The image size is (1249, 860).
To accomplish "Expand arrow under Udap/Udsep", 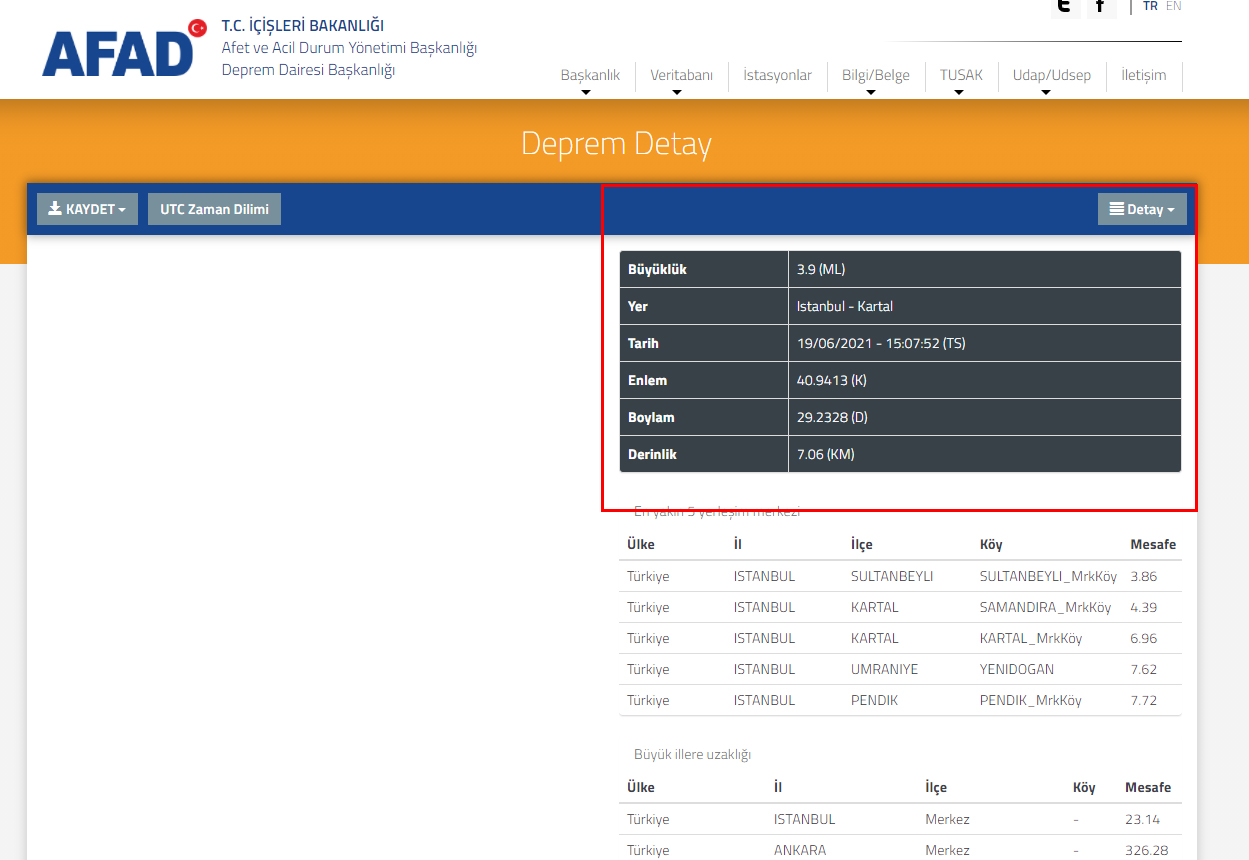I will 1046,93.
